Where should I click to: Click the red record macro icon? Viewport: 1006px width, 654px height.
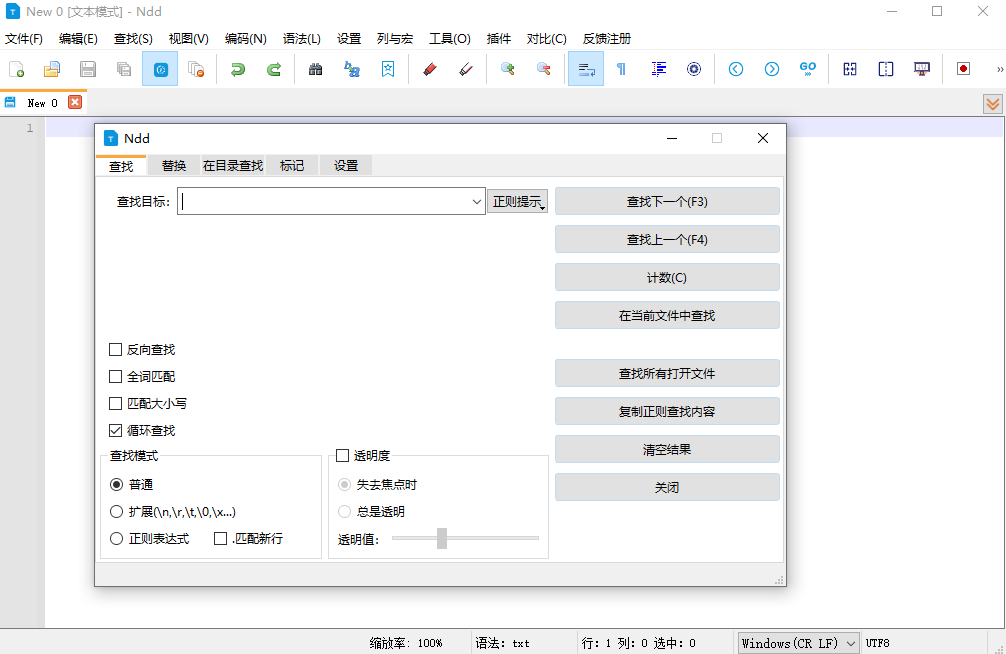(x=963, y=69)
